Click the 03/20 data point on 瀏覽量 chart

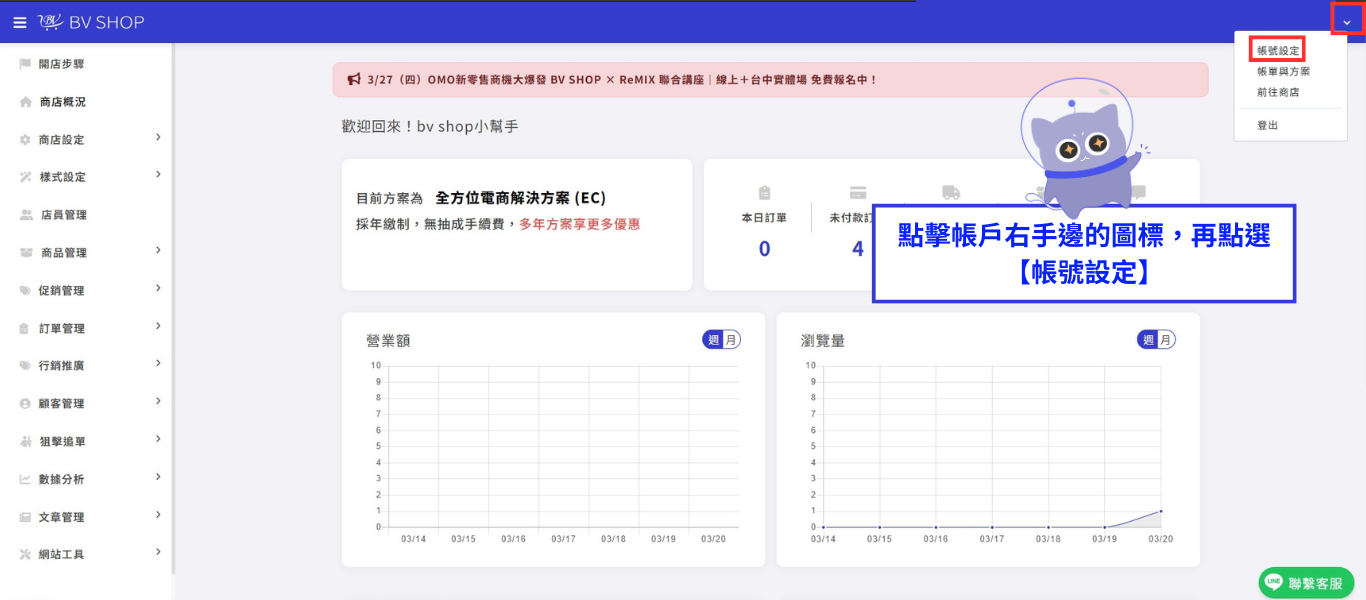click(1160, 511)
